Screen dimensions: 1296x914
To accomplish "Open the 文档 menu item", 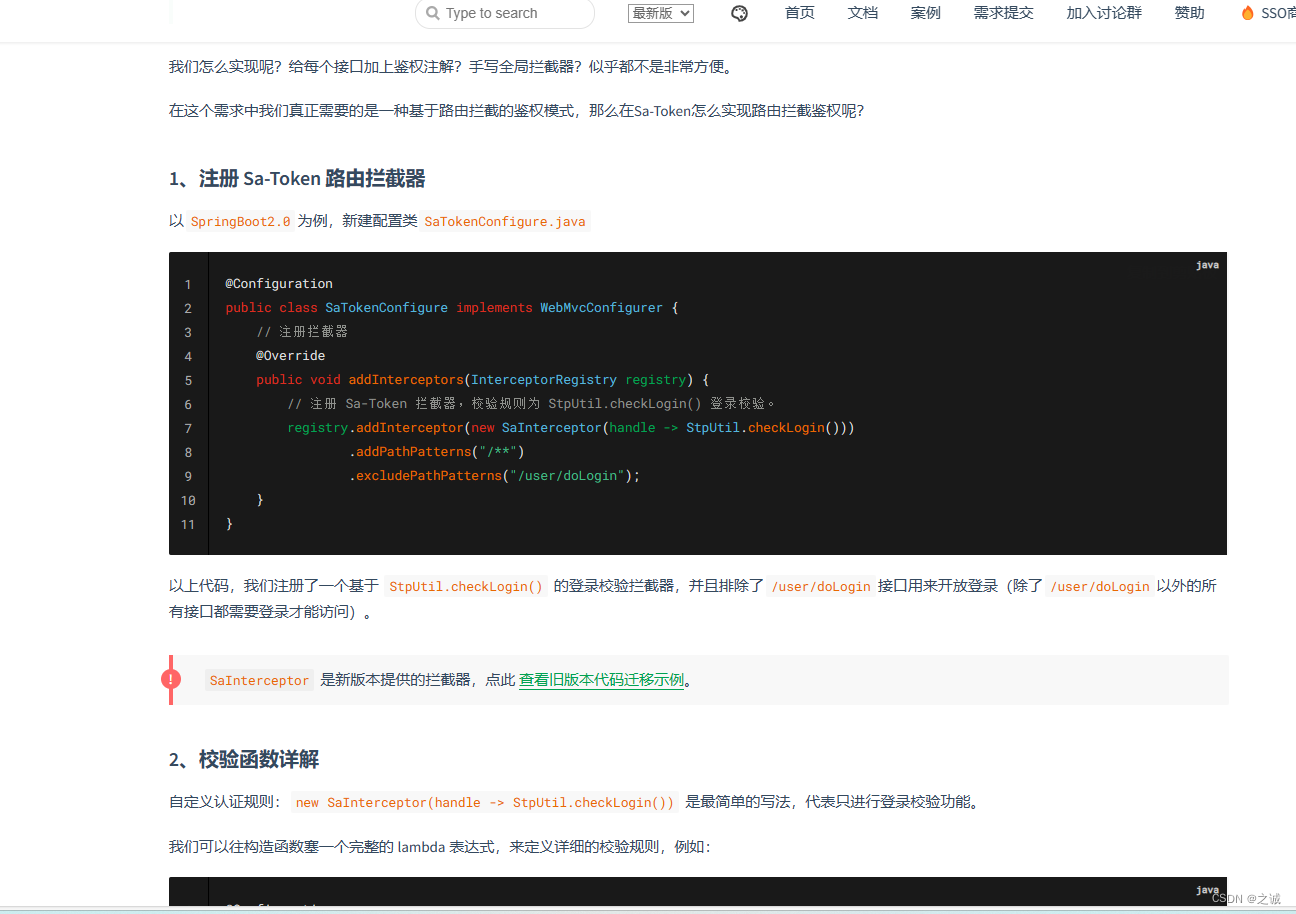I will click(x=863, y=13).
